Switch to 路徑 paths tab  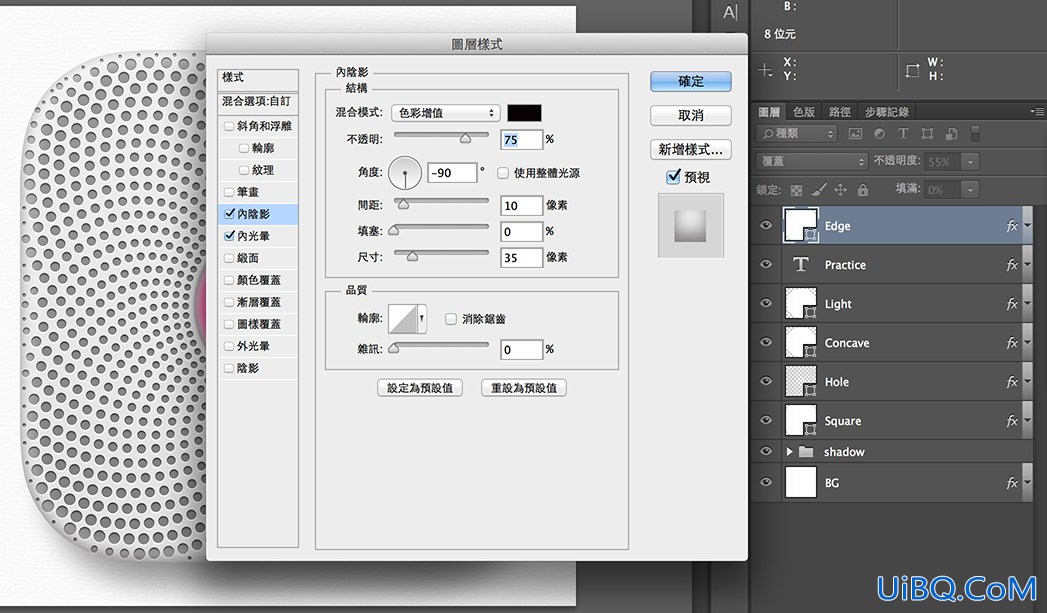[x=839, y=112]
